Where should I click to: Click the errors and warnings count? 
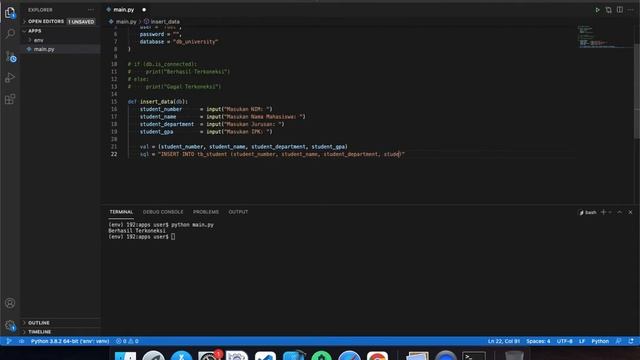click(x=127, y=341)
